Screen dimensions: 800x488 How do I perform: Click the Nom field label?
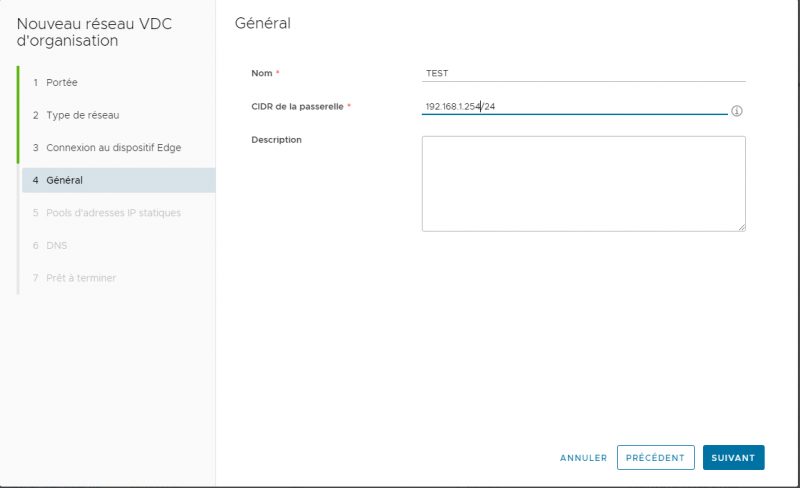click(x=262, y=73)
